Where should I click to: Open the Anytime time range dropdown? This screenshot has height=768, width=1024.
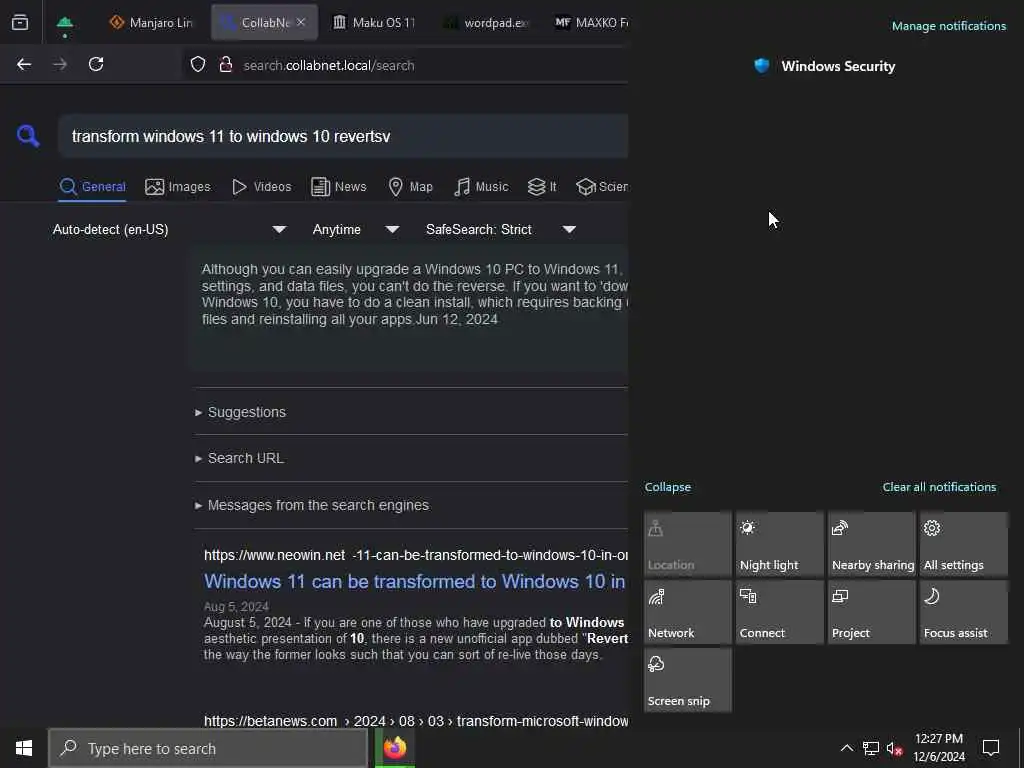(x=355, y=229)
